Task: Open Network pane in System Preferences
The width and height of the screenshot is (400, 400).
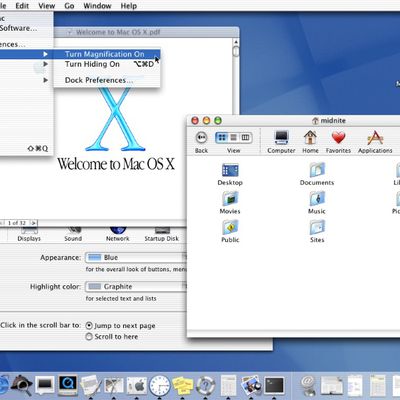Action: 117,234
